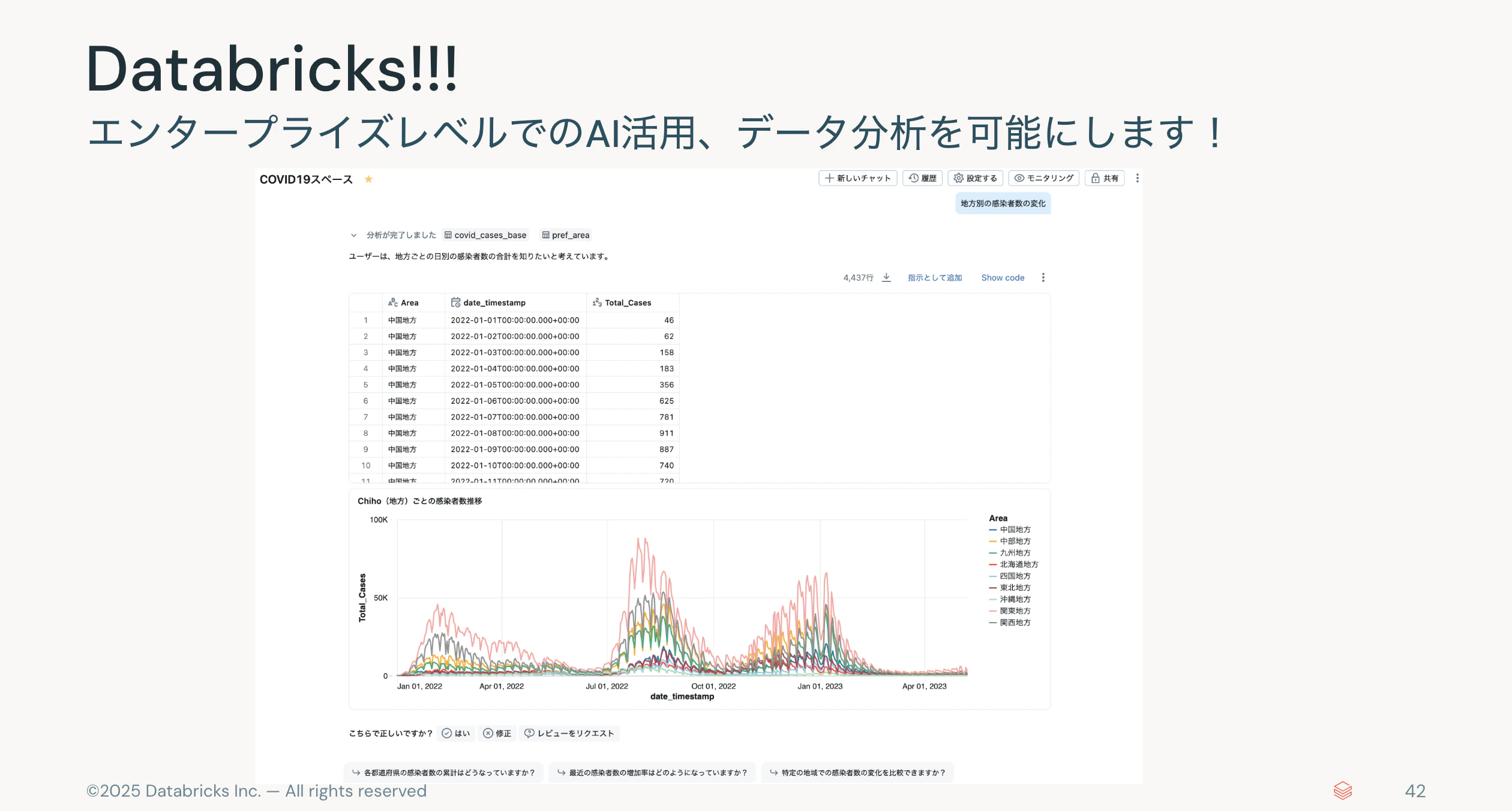Screen dimensions: 1512x811
Task: Click the Total_Cases cell showing 625
Action: click(632, 401)
